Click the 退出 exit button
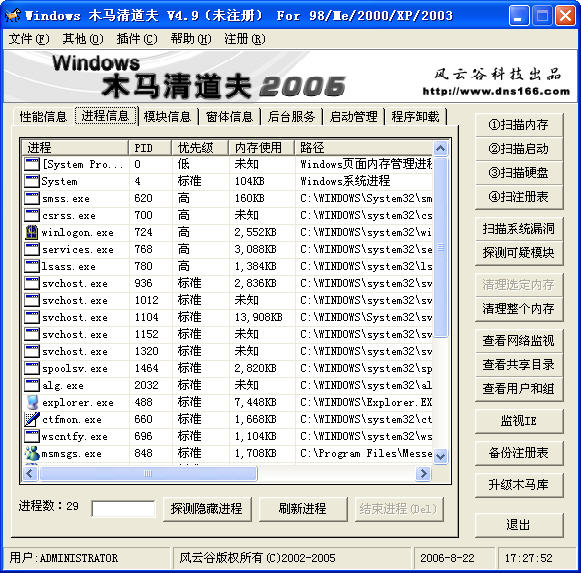The height and width of the screenshot is (573, 581). click(519, 525)
